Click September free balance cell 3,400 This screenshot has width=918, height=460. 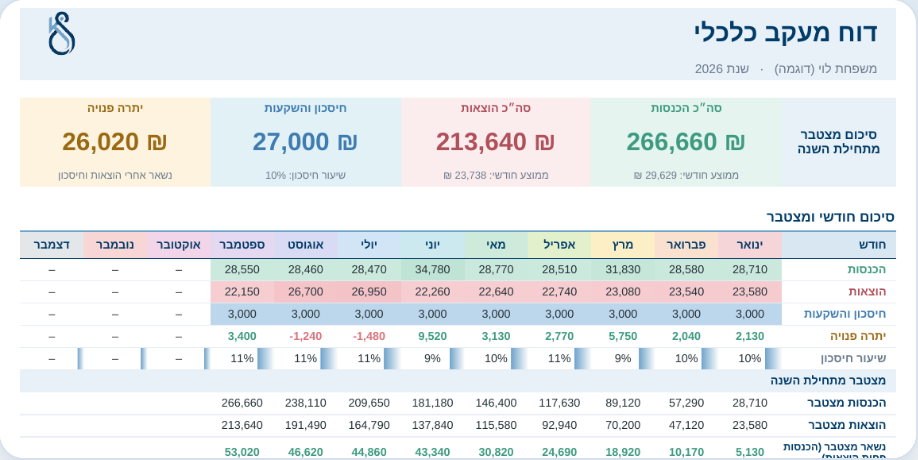click(242, 336)
